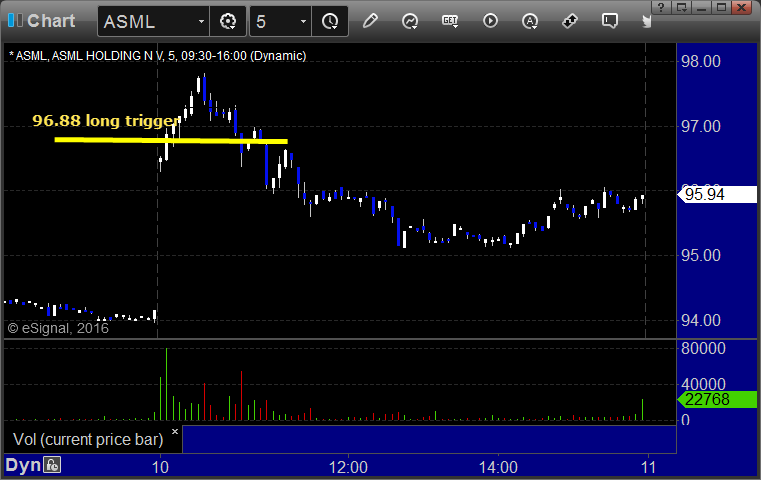Click the 12:00 time axis label
Image resolution: width=761 pixels, height=480 pixels.
[x=348, y=467]
